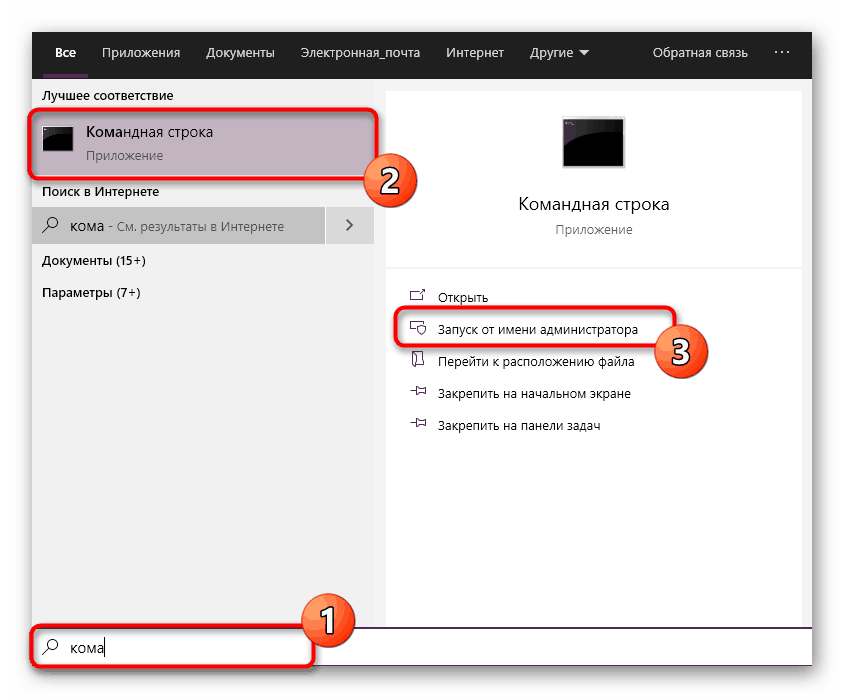
Task: Select the Электронная_почта tab
Action: tap(360, 53)
